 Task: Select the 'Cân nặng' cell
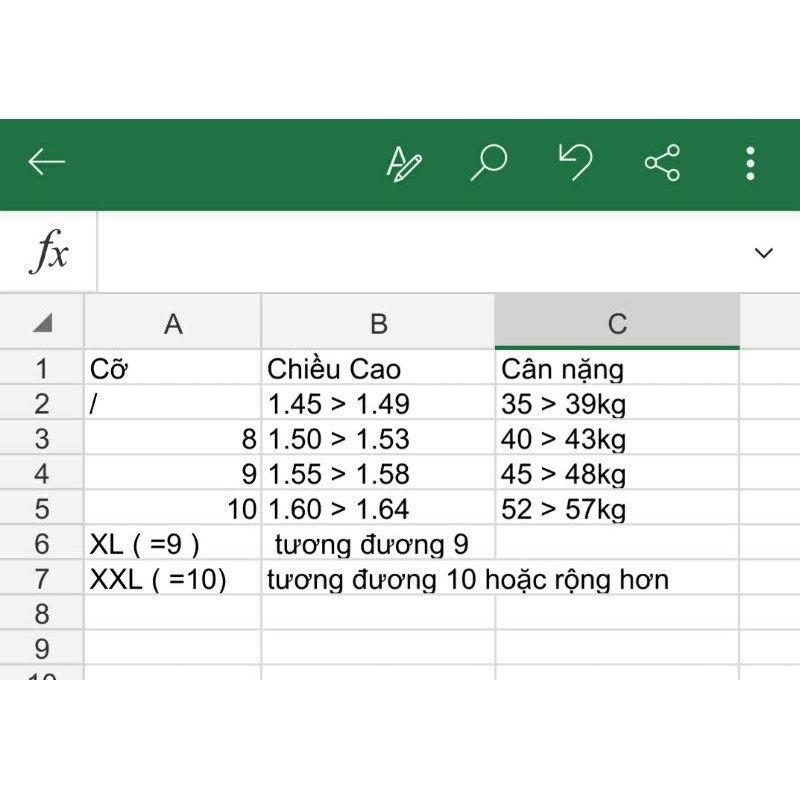click(x=617, y=369)
